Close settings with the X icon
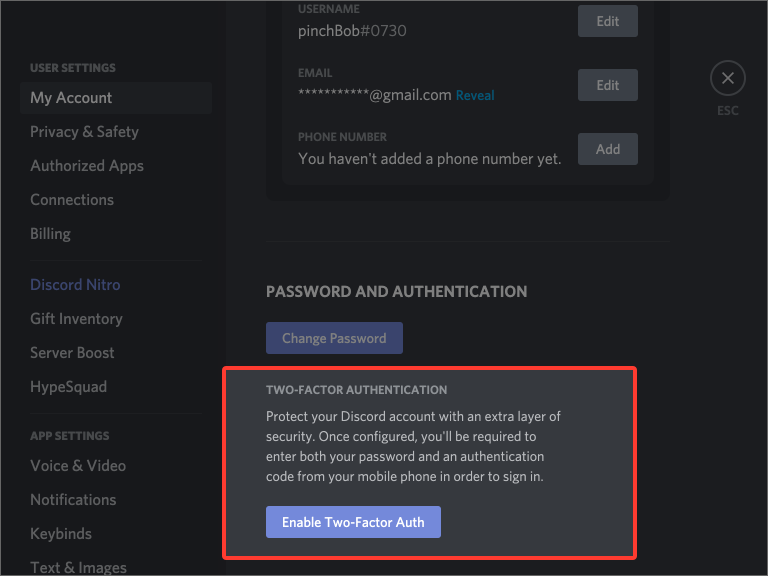Image resolution: width=768 pixels, height=576 pixels. point(727,78)
